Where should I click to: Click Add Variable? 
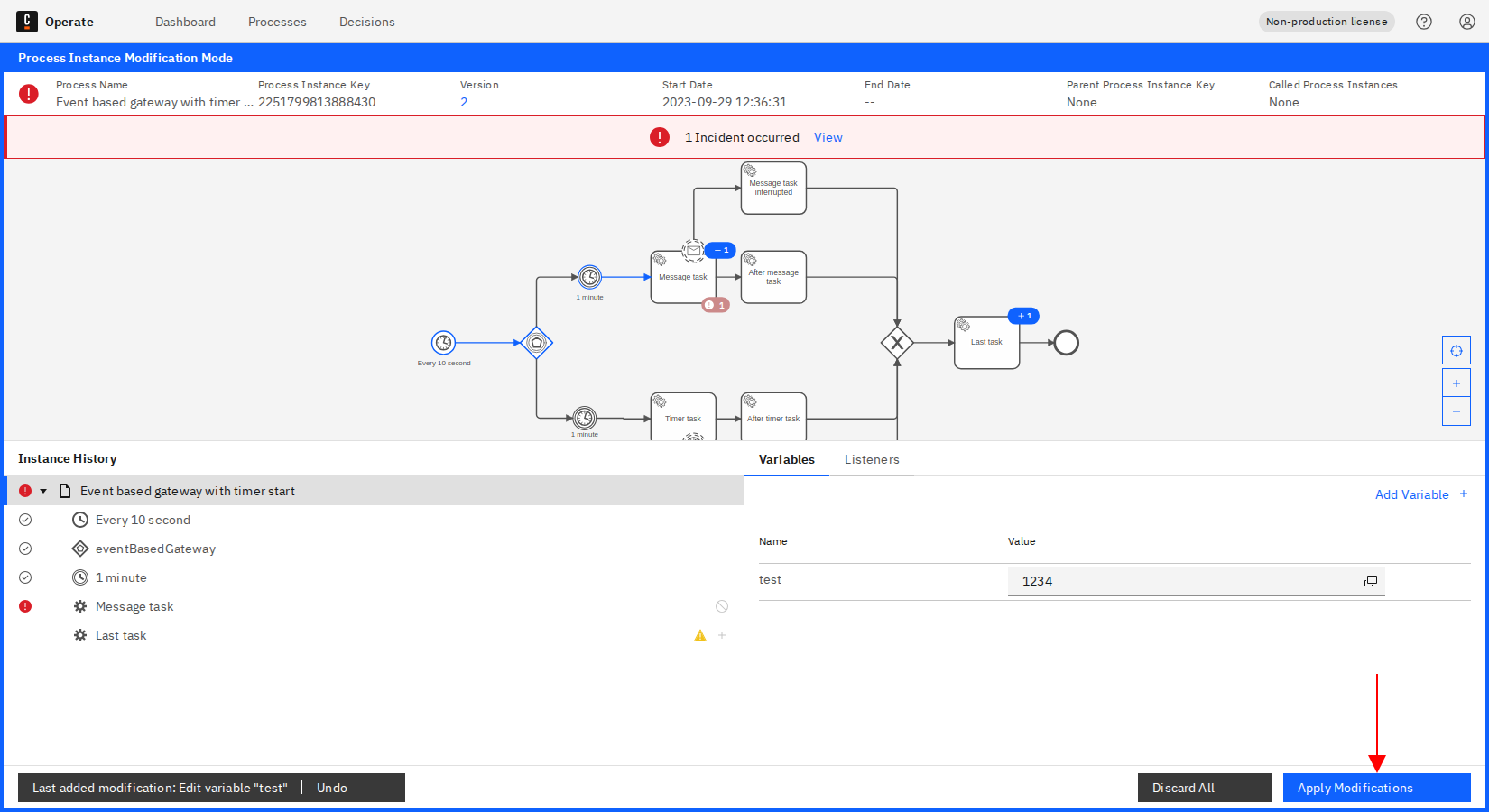(1420, 494)
